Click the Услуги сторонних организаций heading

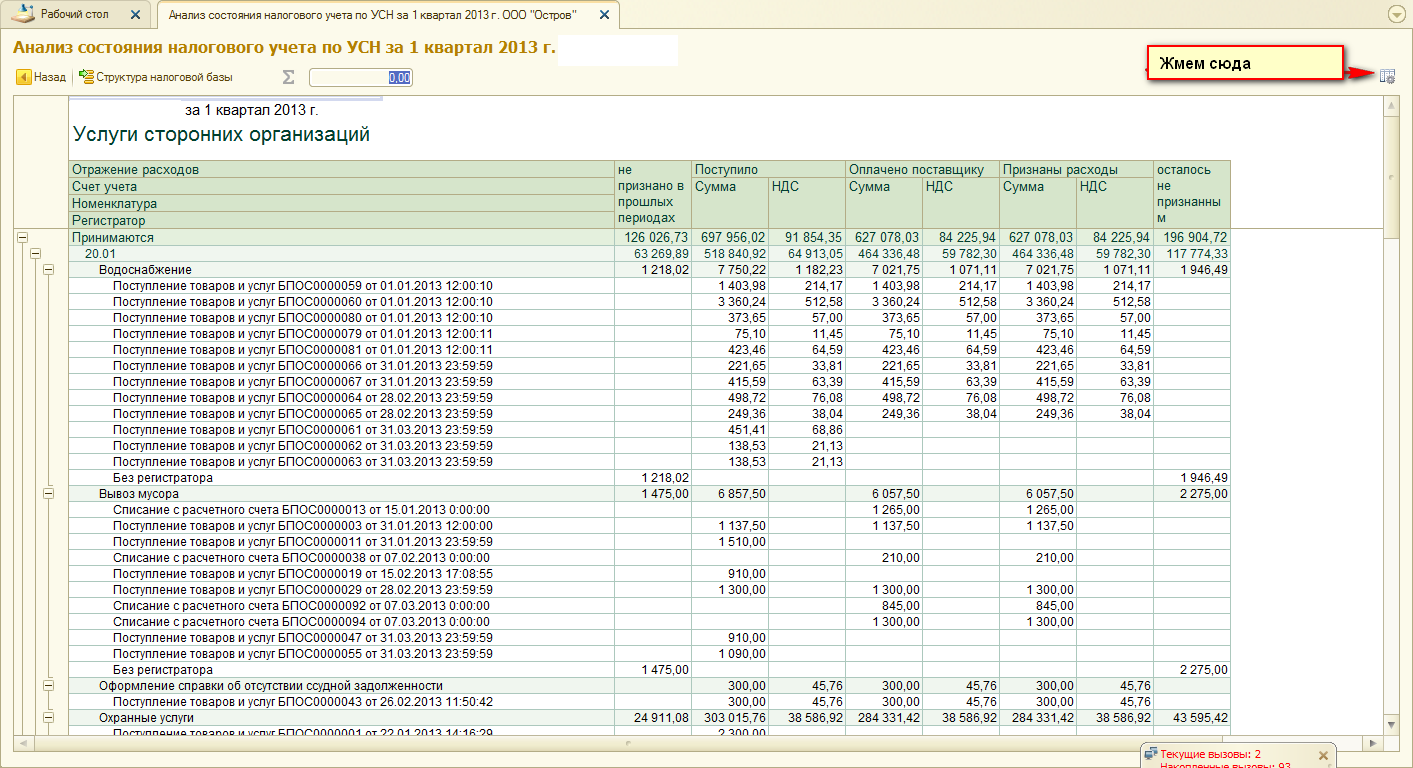221,134
